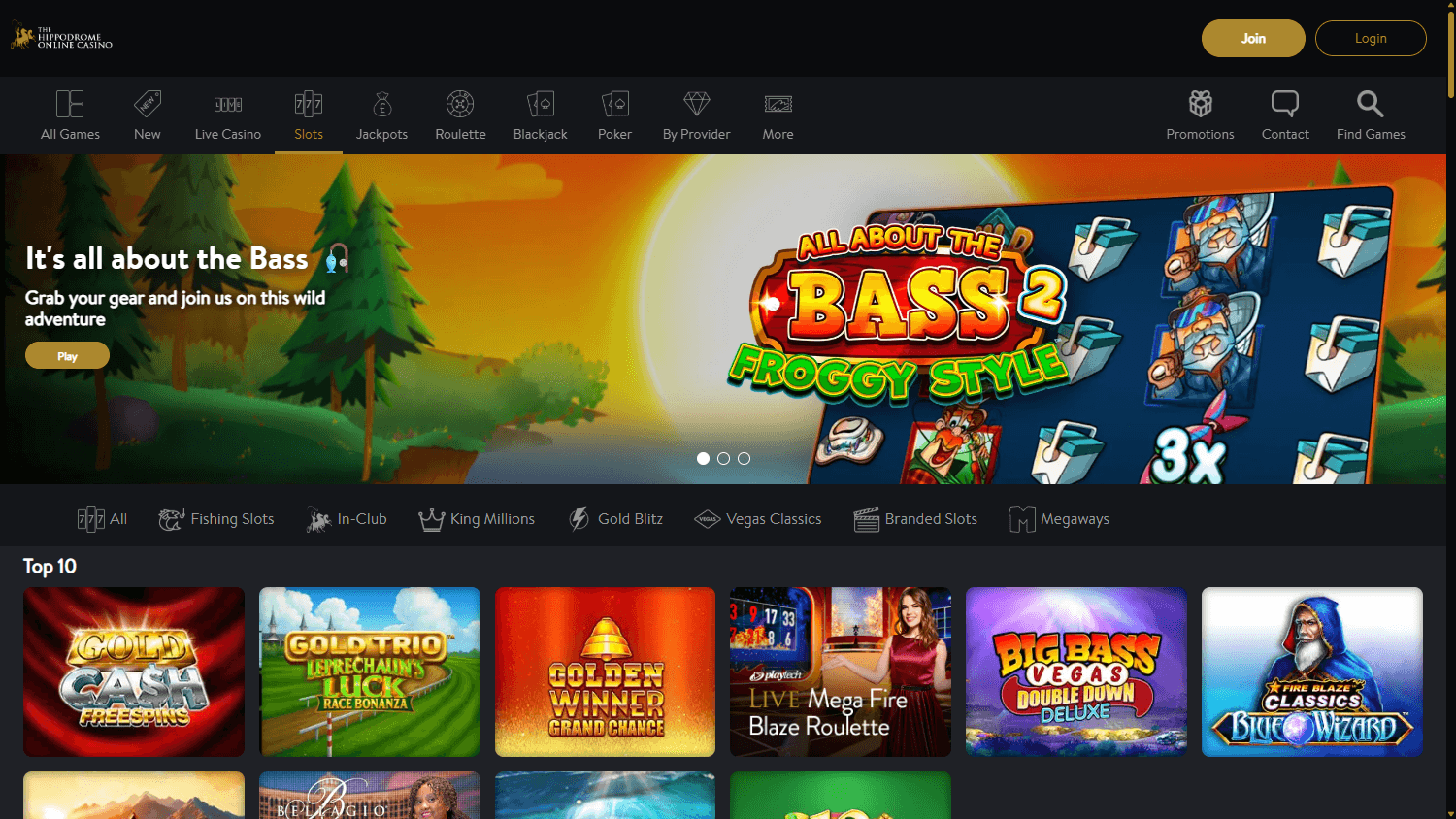
Task: Click the Join button
Action: coord(1253,39)
